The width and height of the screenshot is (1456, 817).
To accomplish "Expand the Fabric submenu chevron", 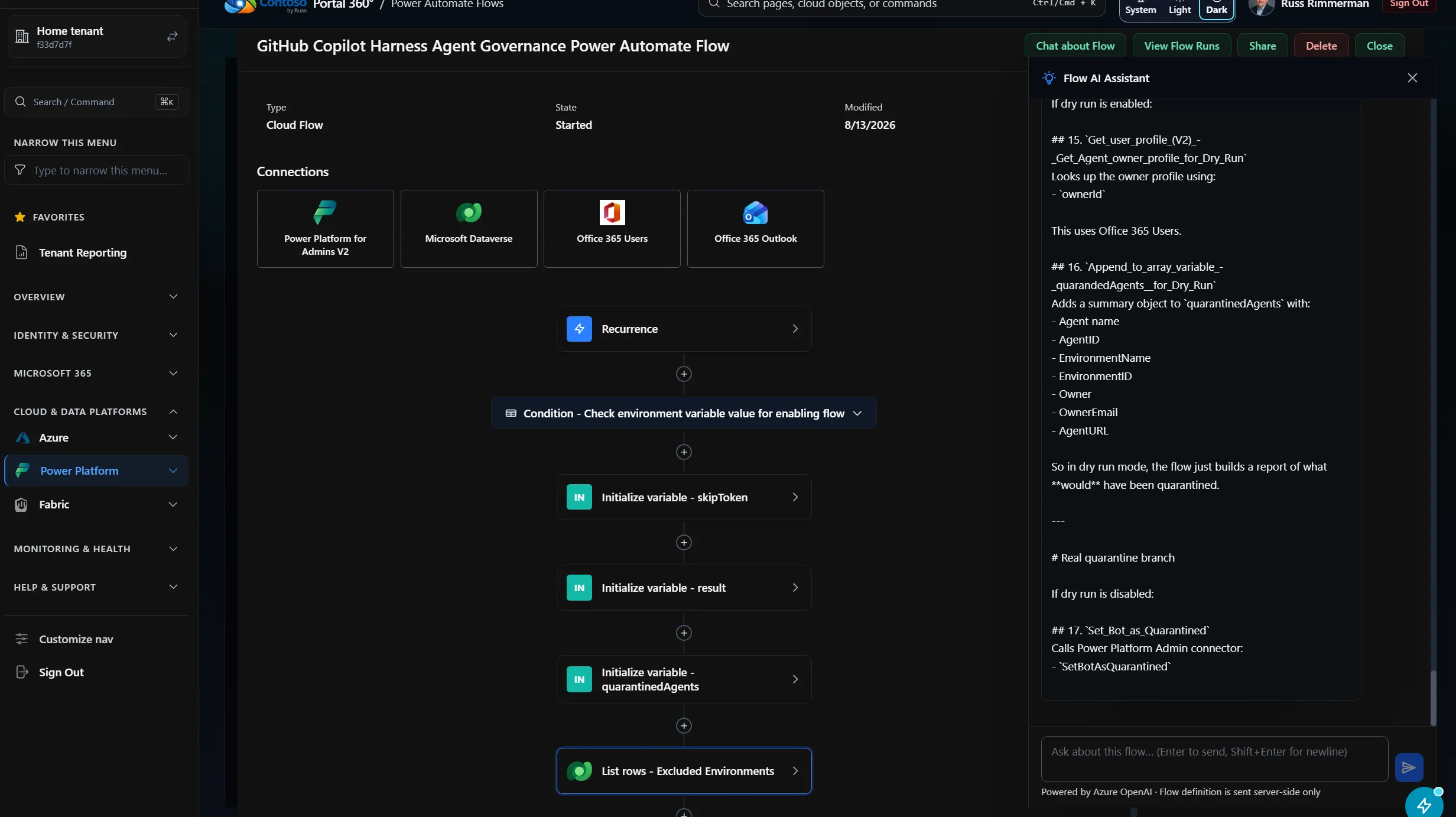I will (x=173, y=504).
